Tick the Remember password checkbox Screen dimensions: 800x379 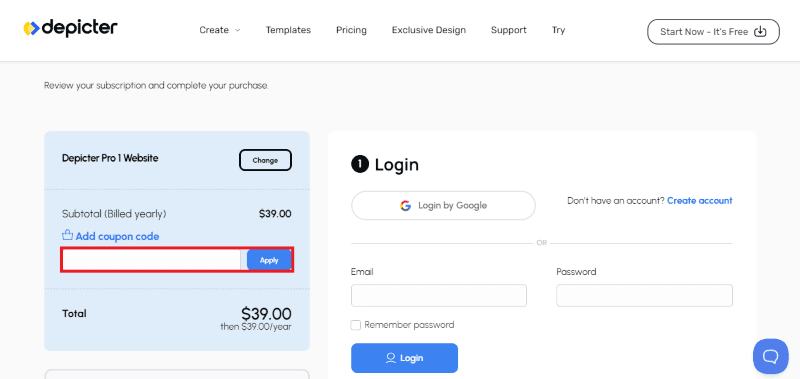point(356,325)
